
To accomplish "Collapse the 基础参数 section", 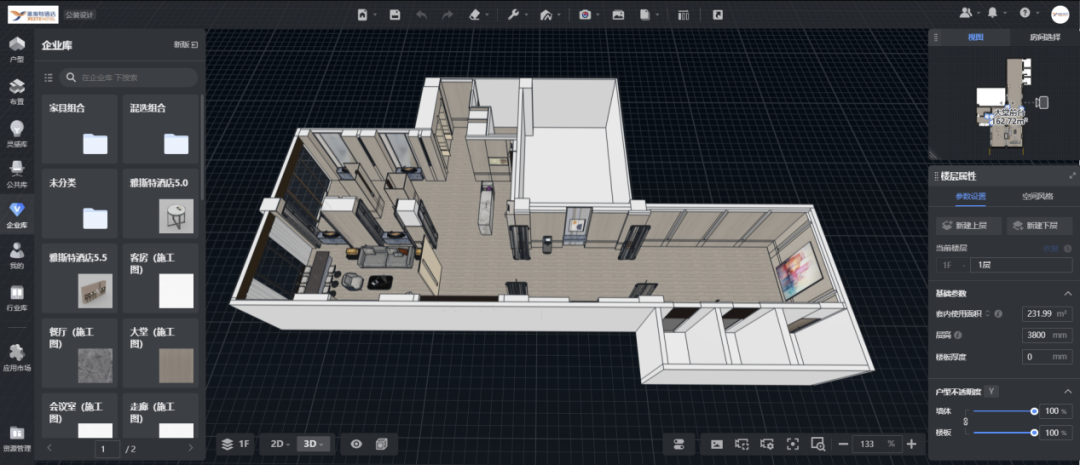I will 1065,293.
